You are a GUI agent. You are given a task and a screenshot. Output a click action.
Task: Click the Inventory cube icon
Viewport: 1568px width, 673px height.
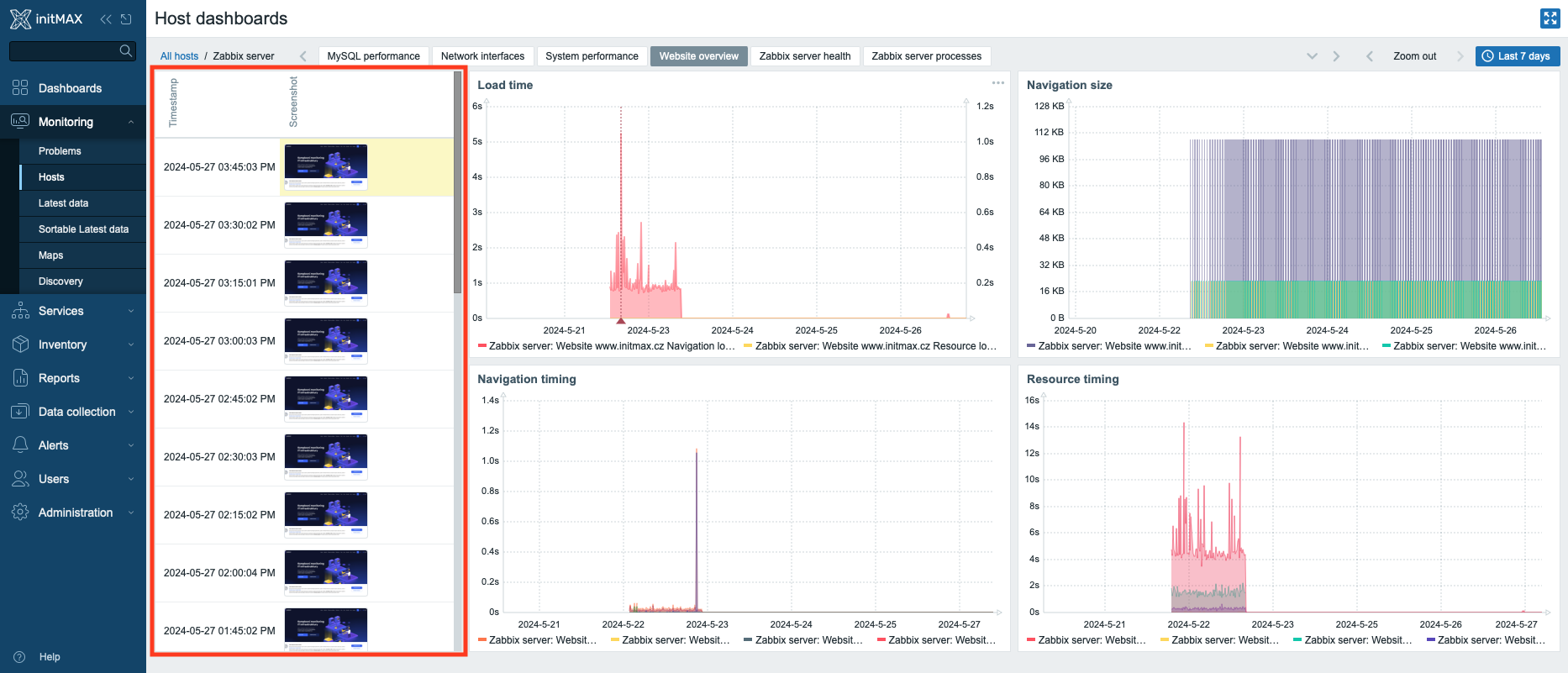pyautogui.click(x=20, y=344)
